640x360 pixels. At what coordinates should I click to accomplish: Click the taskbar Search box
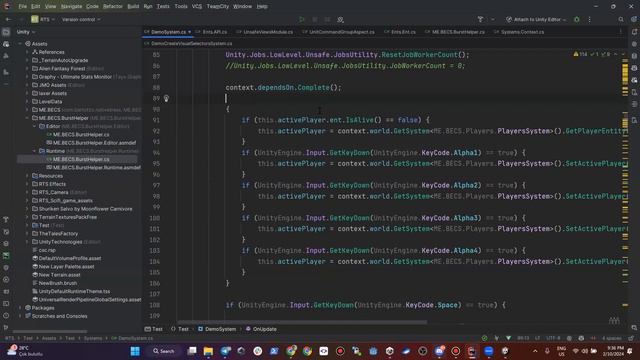(x=164, y=351)
